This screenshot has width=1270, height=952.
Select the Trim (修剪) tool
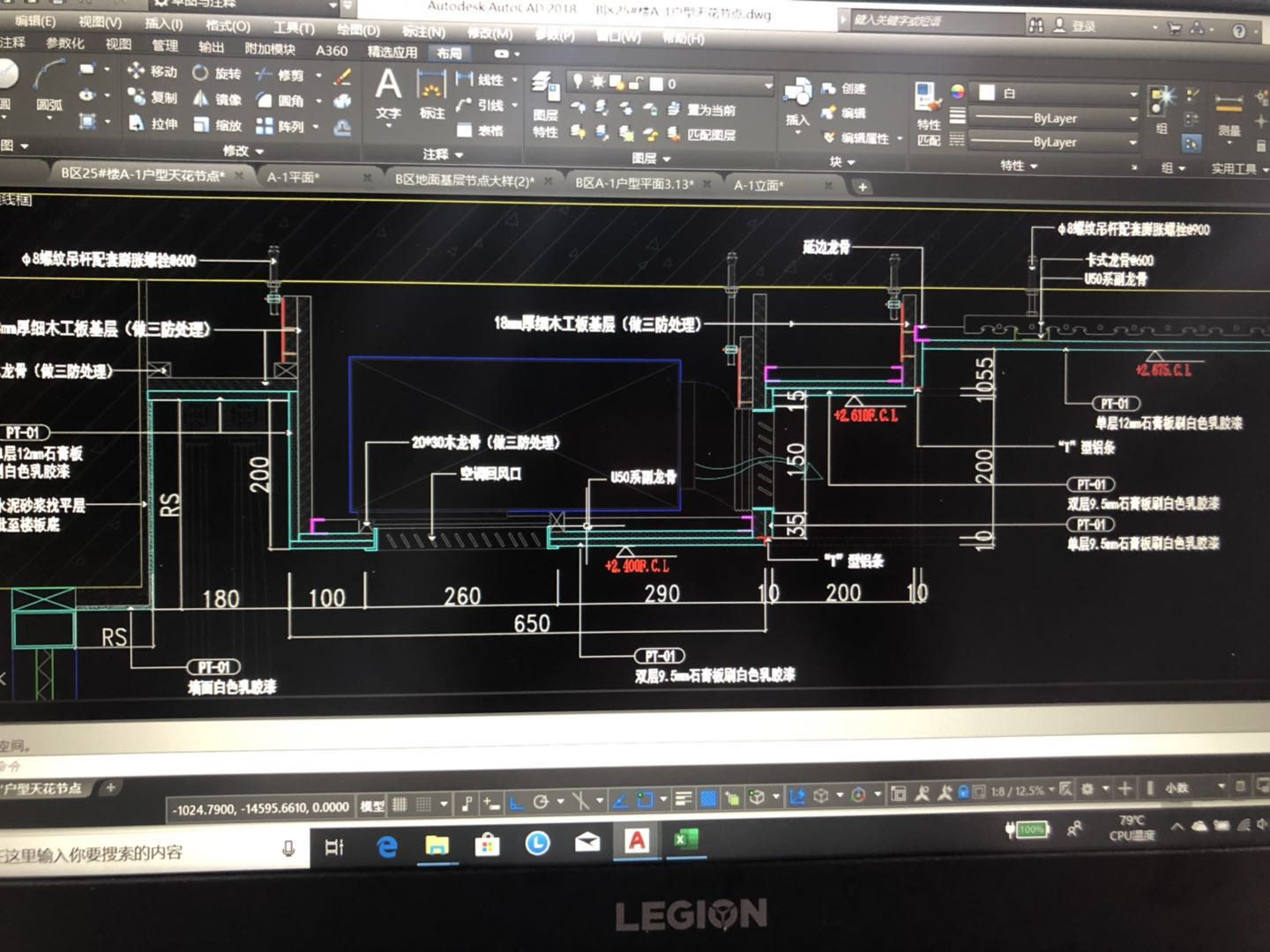(280, 75)
